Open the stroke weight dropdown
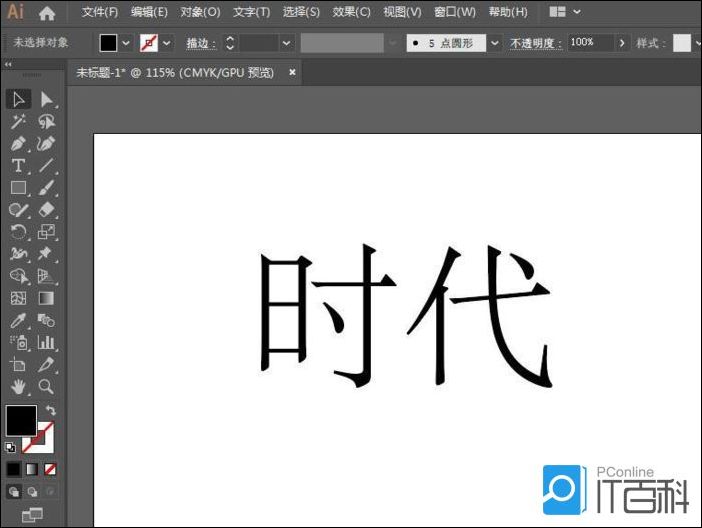Screen dimensions: 702x528 (287, 43)
